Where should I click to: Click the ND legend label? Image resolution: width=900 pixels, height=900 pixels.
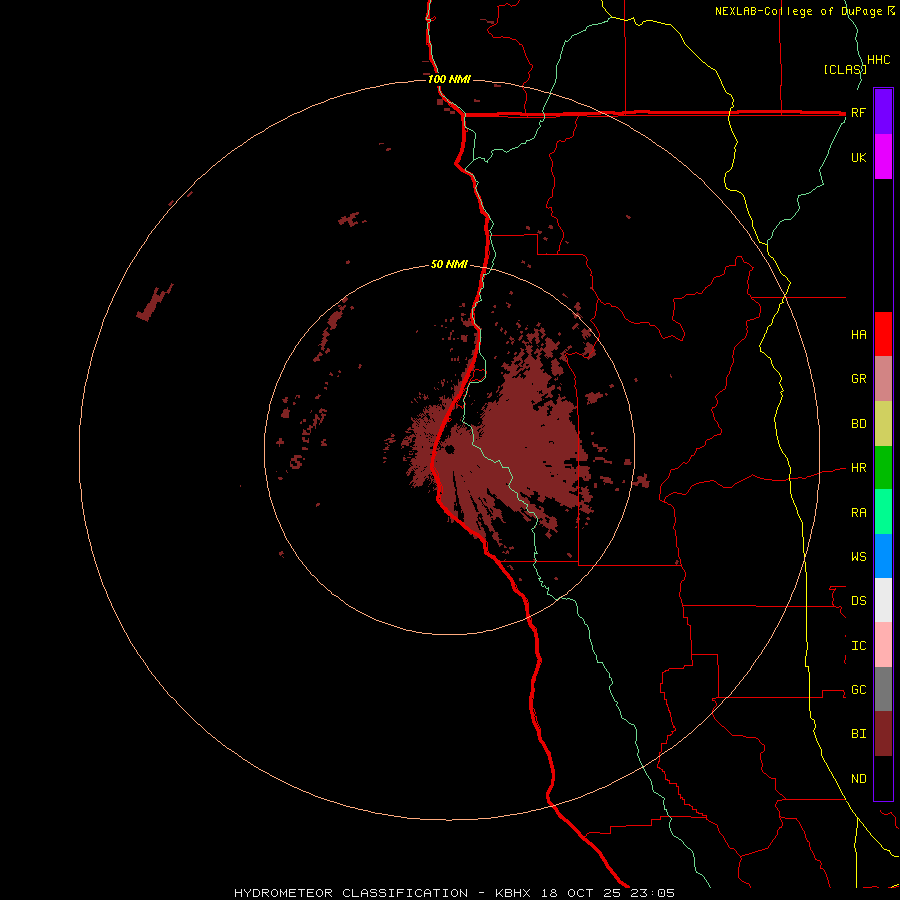(x=858, y=779)
